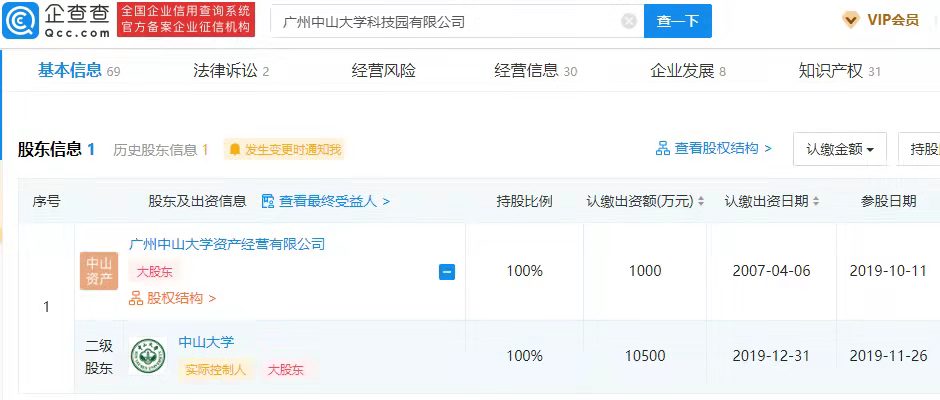The width and height of the screenshot is (940, 400).
Task: Click the Sun Yat-sen University emblem
Action: coord(148,356)
